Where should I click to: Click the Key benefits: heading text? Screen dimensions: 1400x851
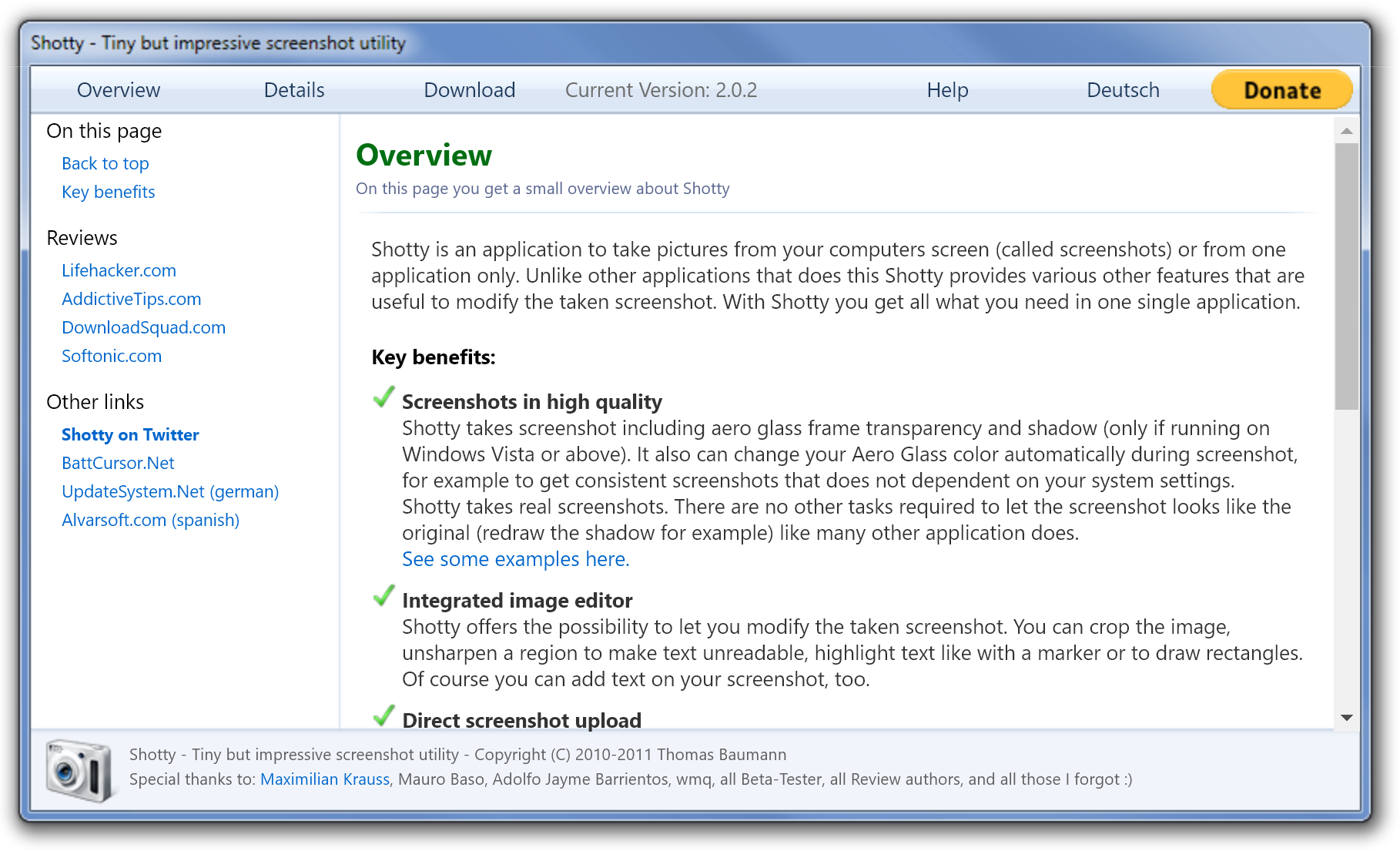click(x=434, y=357)
